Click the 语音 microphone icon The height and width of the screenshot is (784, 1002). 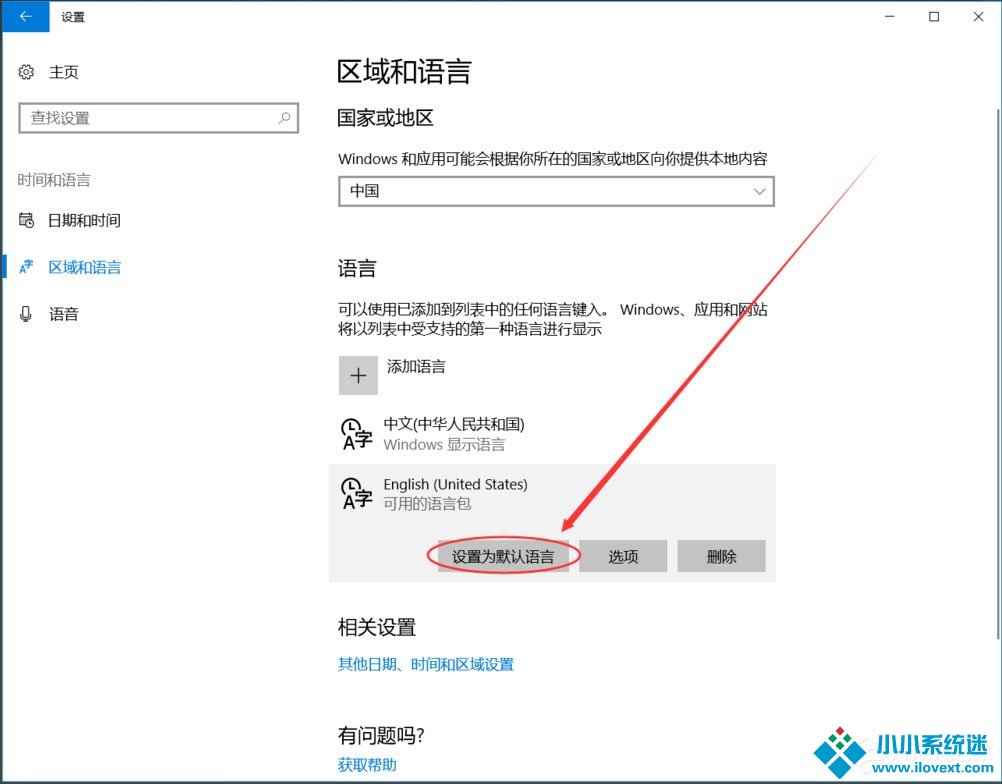[26, 314]
